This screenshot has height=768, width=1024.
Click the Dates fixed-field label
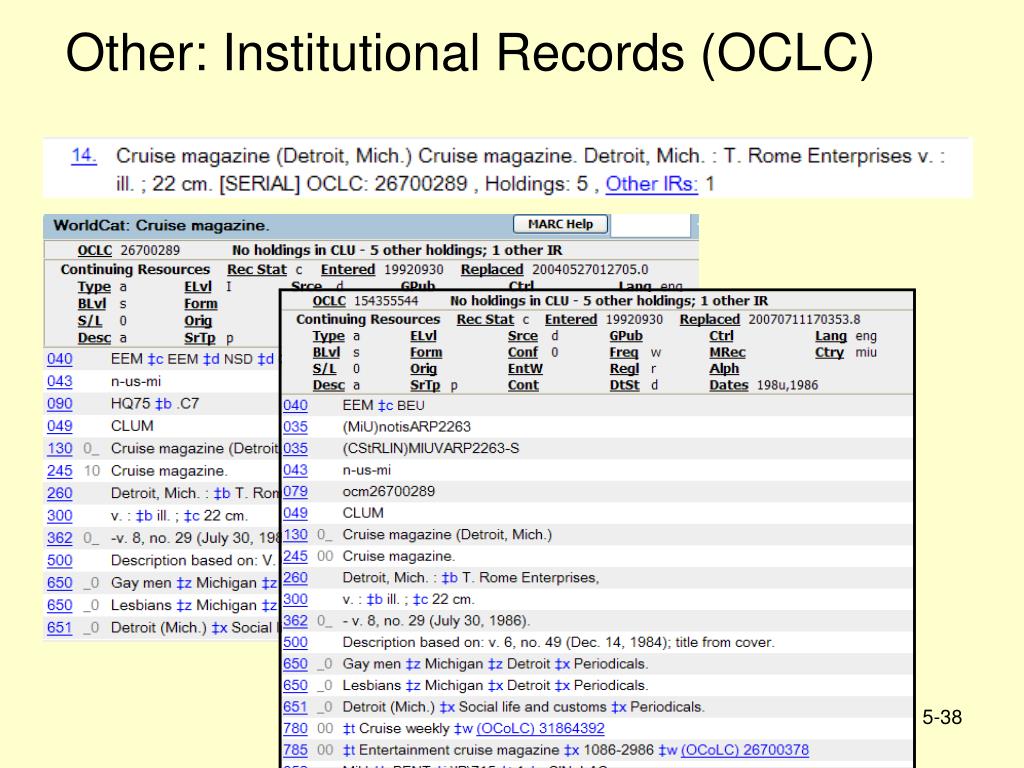pos(728,385)
